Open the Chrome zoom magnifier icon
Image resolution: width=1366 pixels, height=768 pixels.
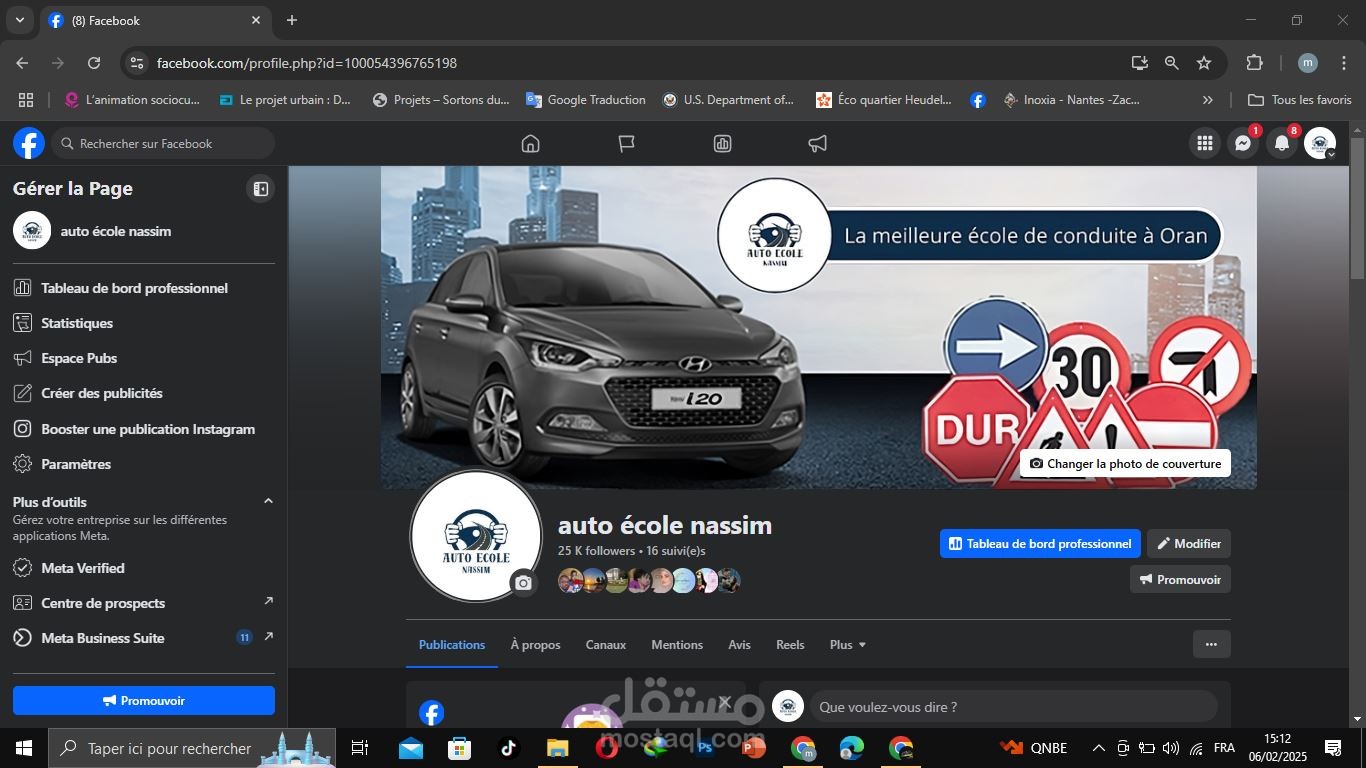(x=1171, y=63)
